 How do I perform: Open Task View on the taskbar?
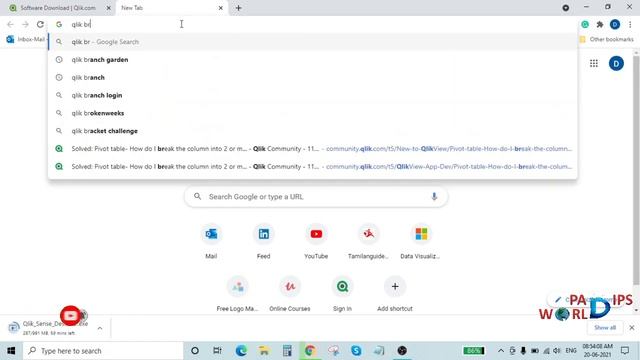tap(217, 351)
